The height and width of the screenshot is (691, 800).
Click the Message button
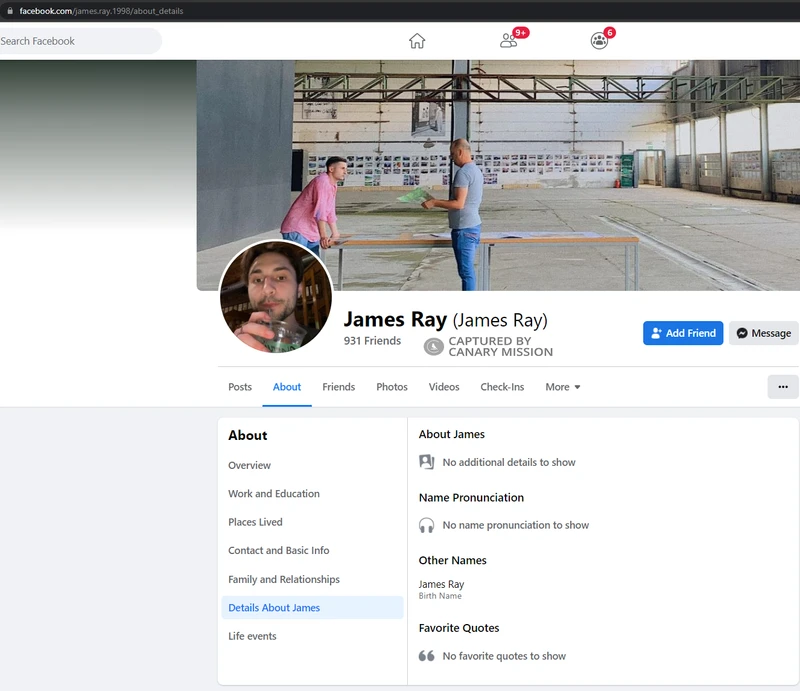pos(764,333)
